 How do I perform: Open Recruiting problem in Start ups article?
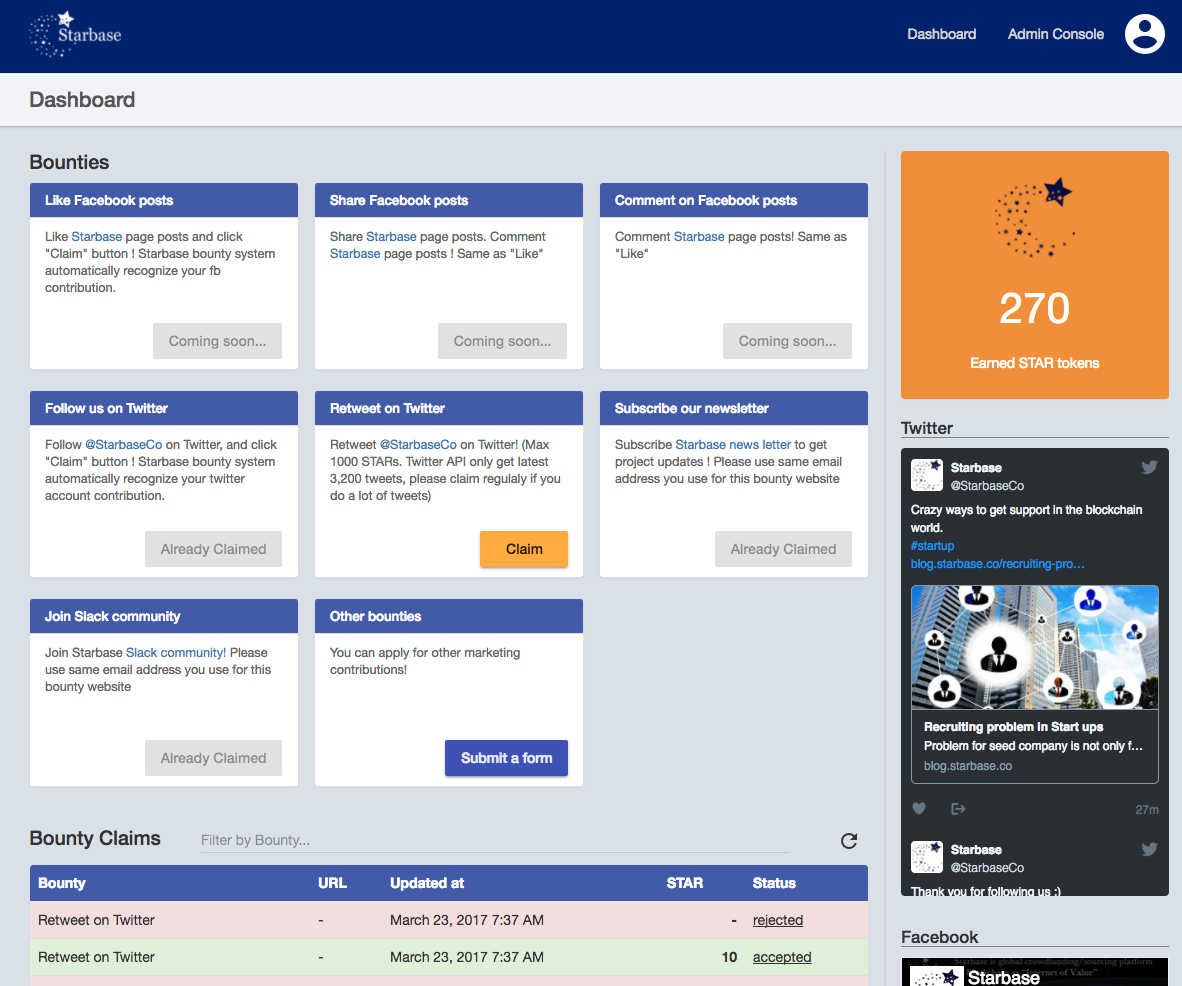pyautogui.click(x=1013, y=727)
